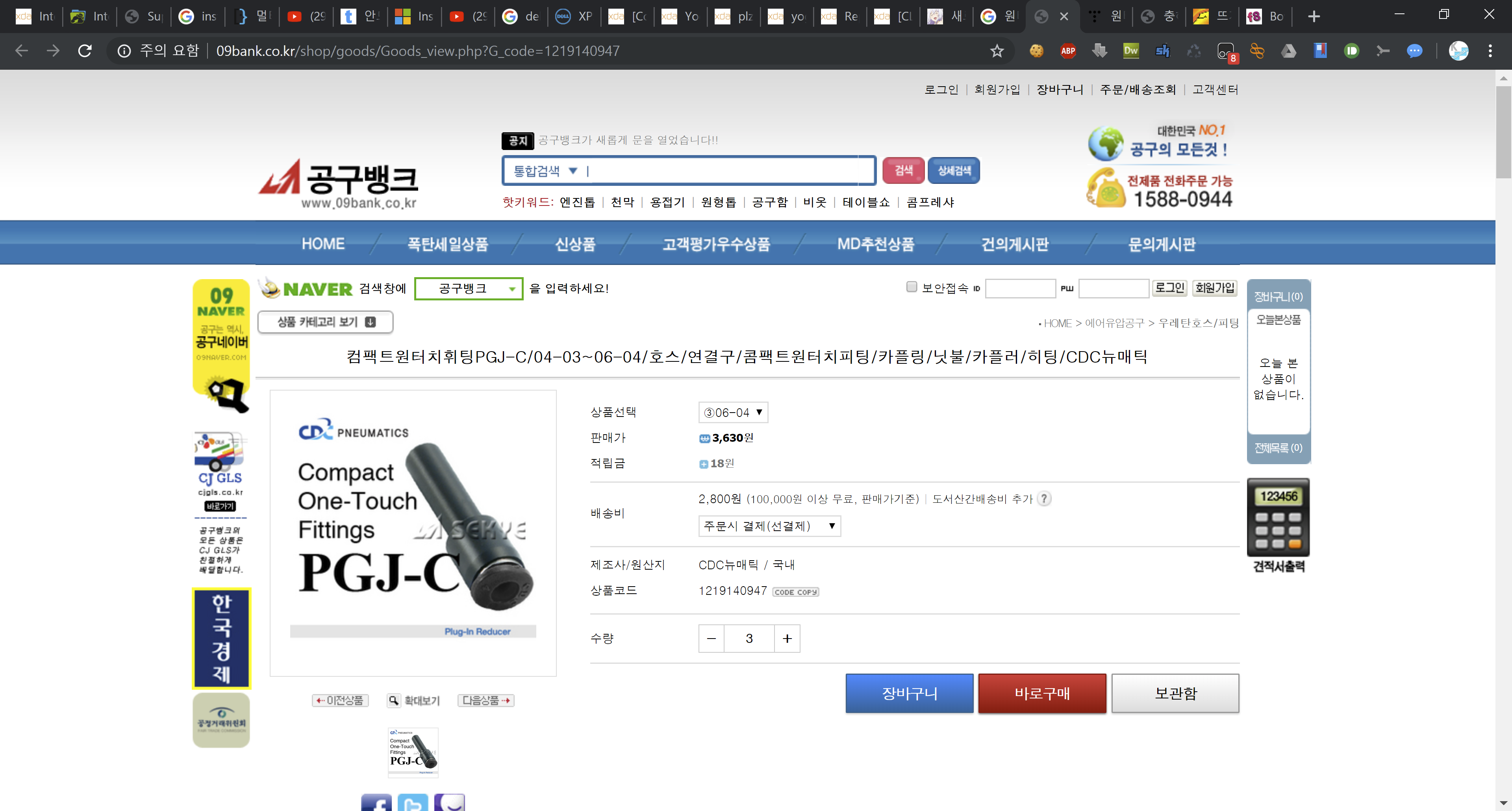Click the Dreamweaver extension icon

pyautogui.click(x=1130, y=51)
